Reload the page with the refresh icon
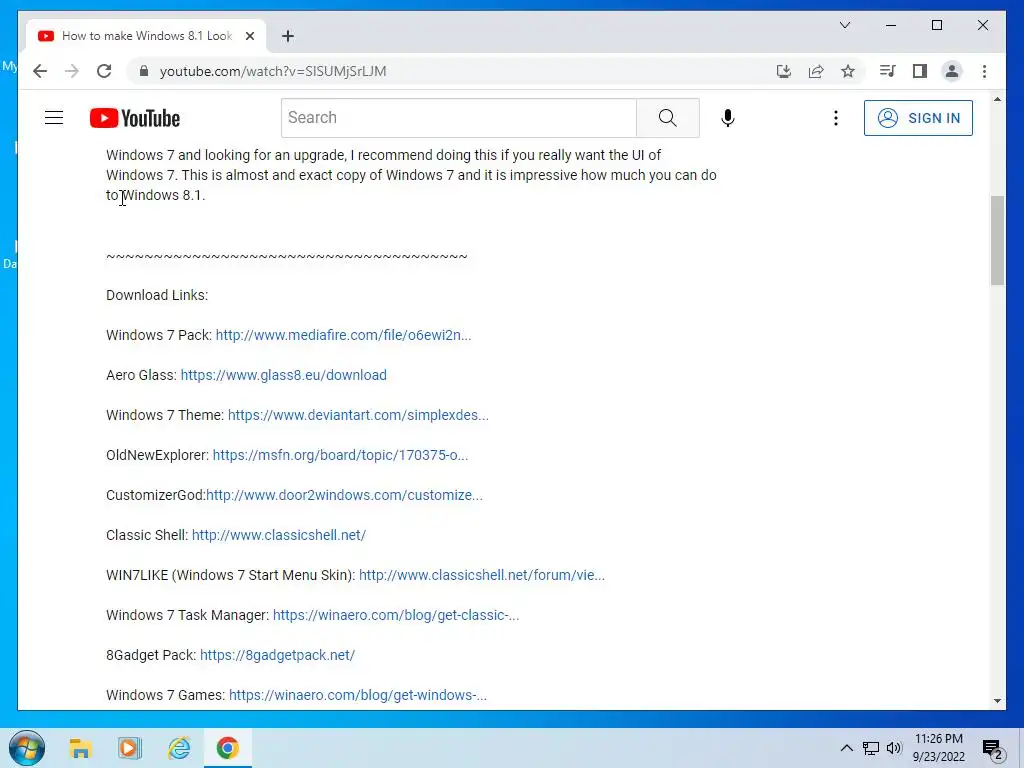 [104, 71]
